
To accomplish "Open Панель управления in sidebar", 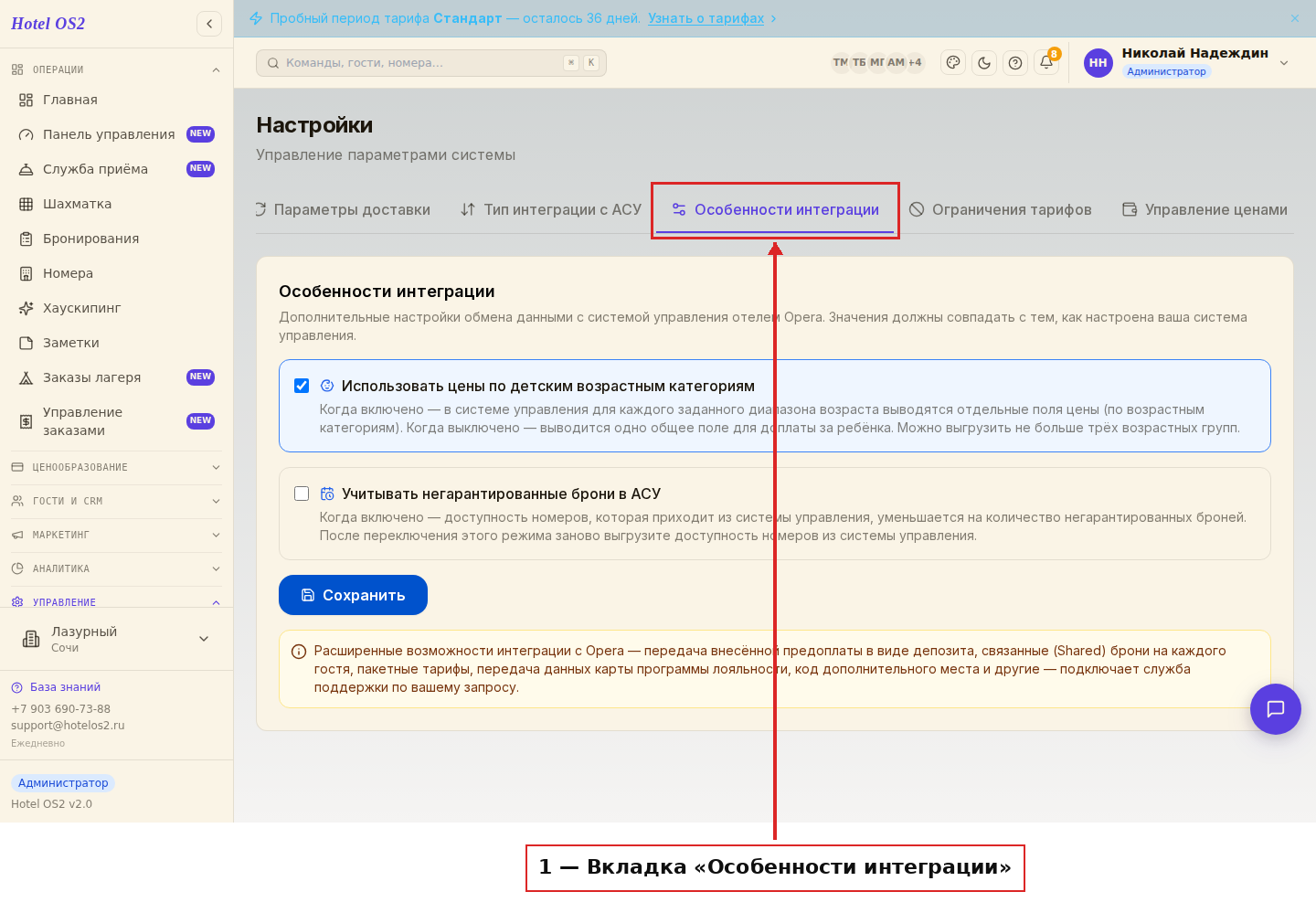I will click(116, 134).
